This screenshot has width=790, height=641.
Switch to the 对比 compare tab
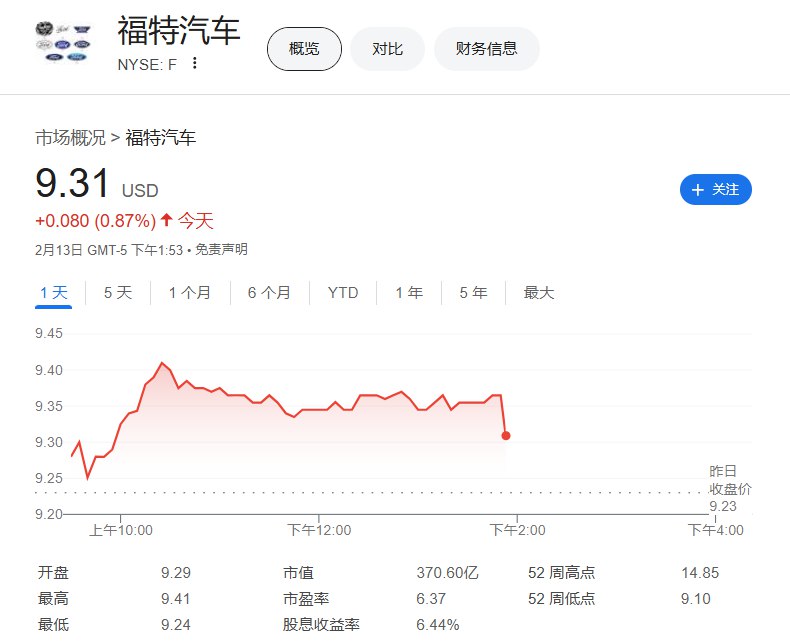[x=387, y=49]
